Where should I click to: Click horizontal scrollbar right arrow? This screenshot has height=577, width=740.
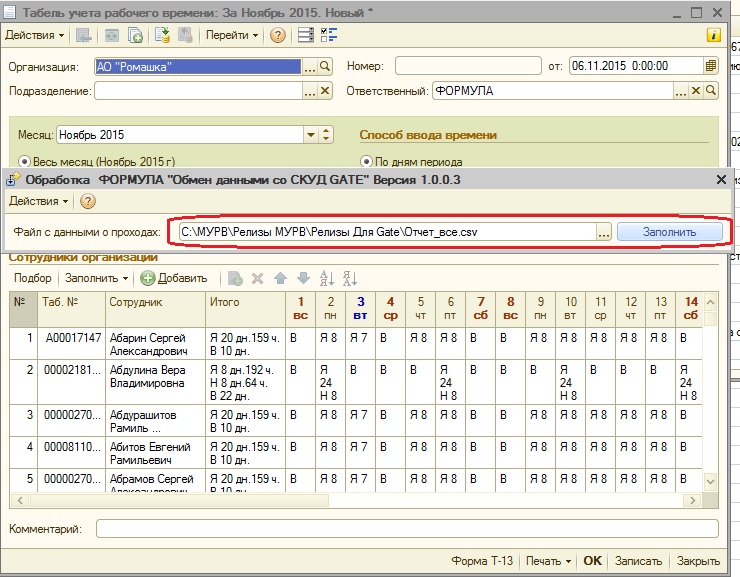click(692, 500)
